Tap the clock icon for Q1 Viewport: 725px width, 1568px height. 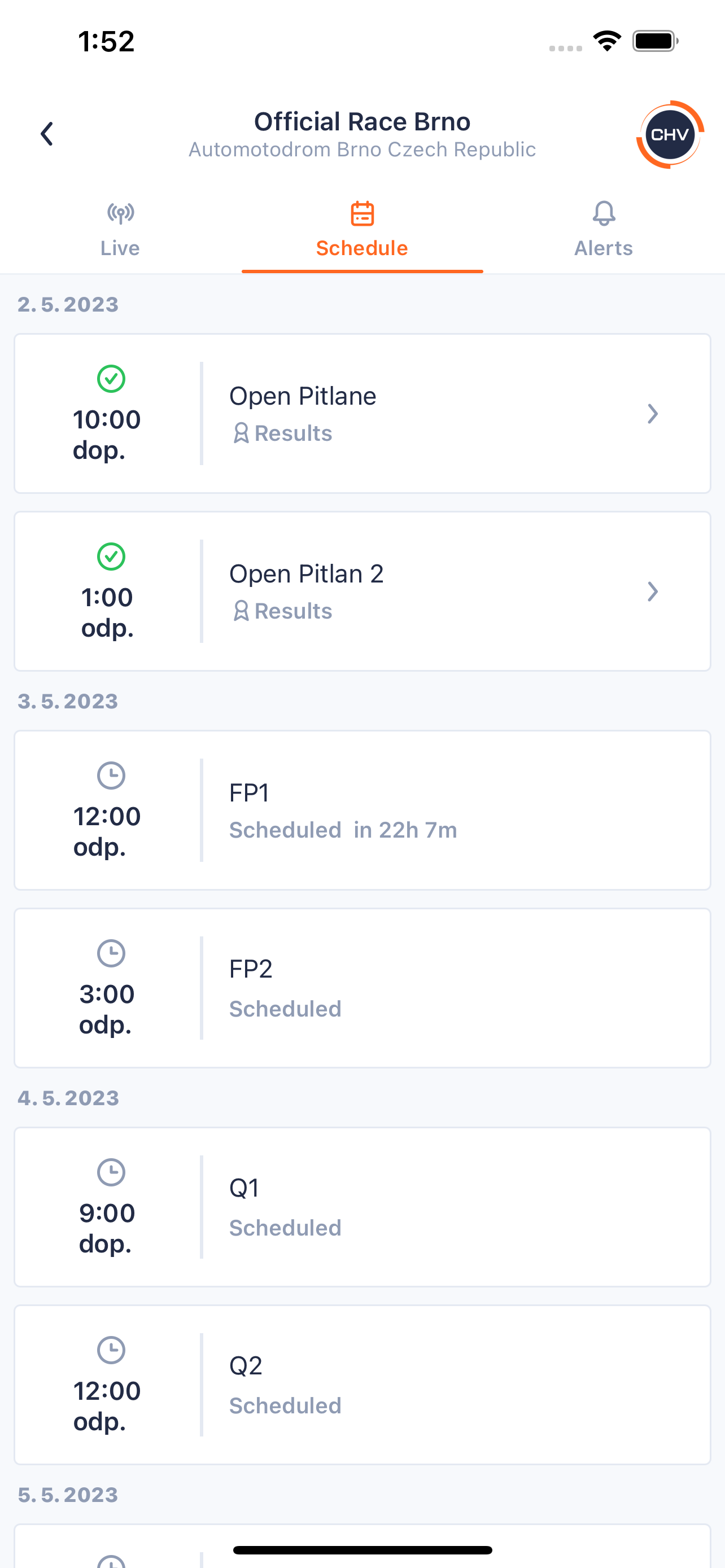coord(111,1172)
